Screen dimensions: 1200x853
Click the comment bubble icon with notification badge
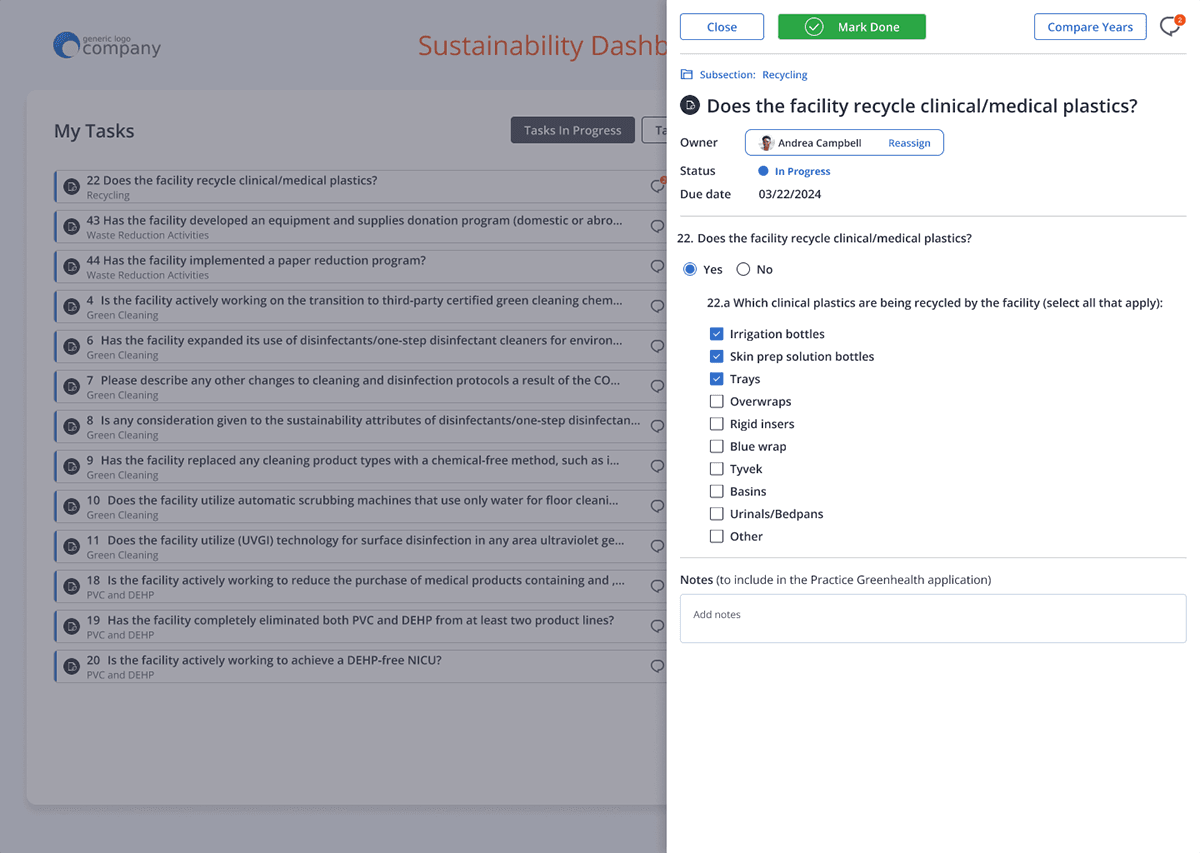coord(1169,27)
